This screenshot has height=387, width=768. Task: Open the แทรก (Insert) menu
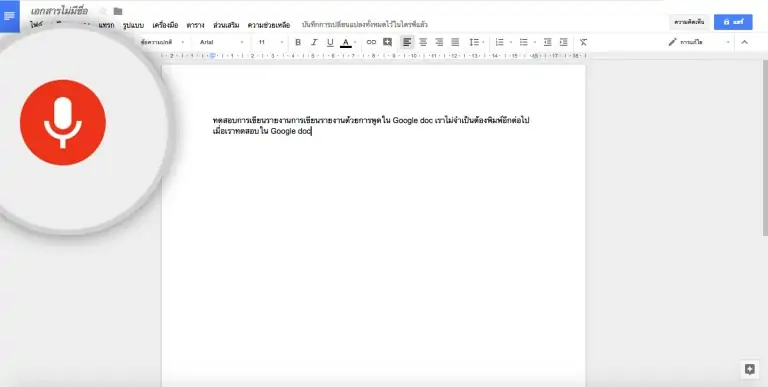[x=106, y=25]
